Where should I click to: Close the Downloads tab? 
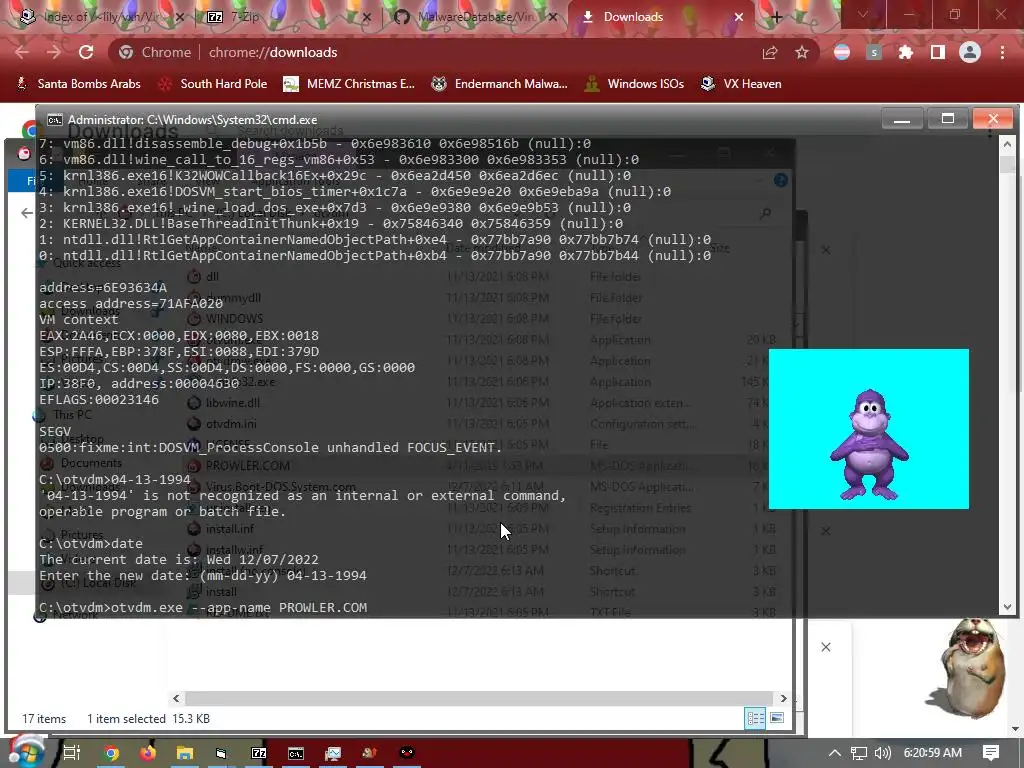[739, 17]
